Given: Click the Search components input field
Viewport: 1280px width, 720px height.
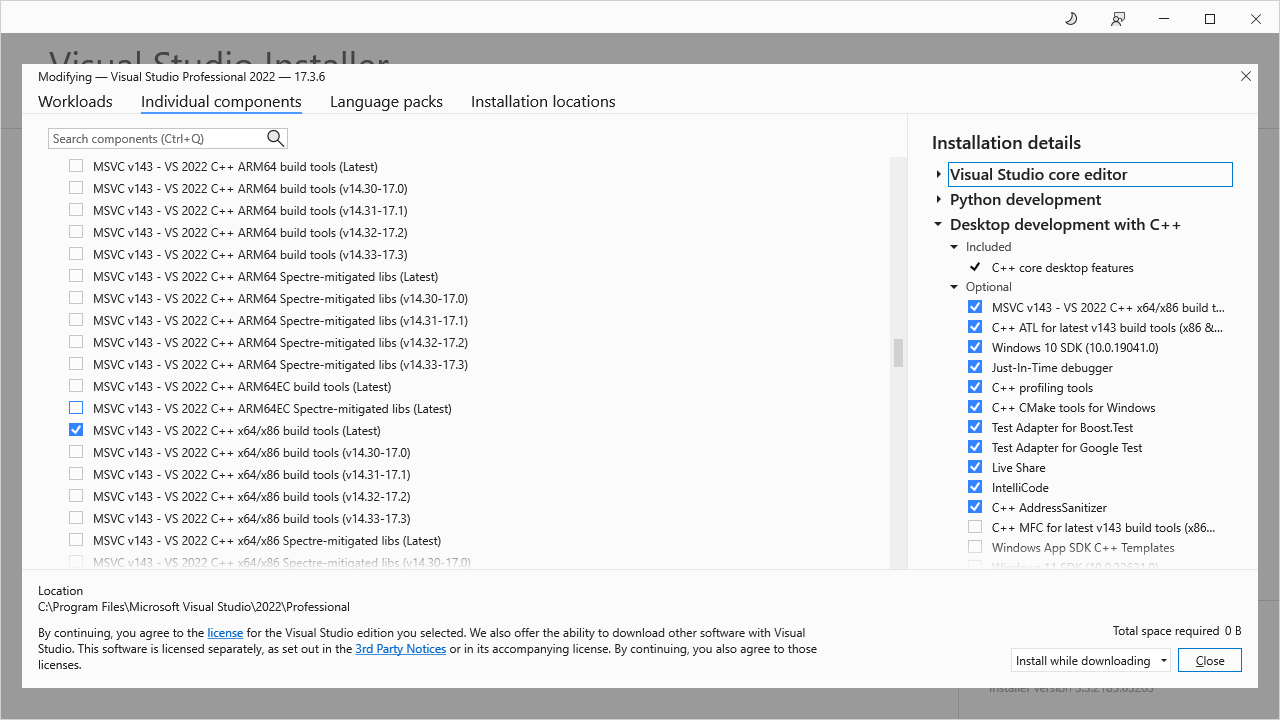Looking at the screenshot, I should point(160,138).
